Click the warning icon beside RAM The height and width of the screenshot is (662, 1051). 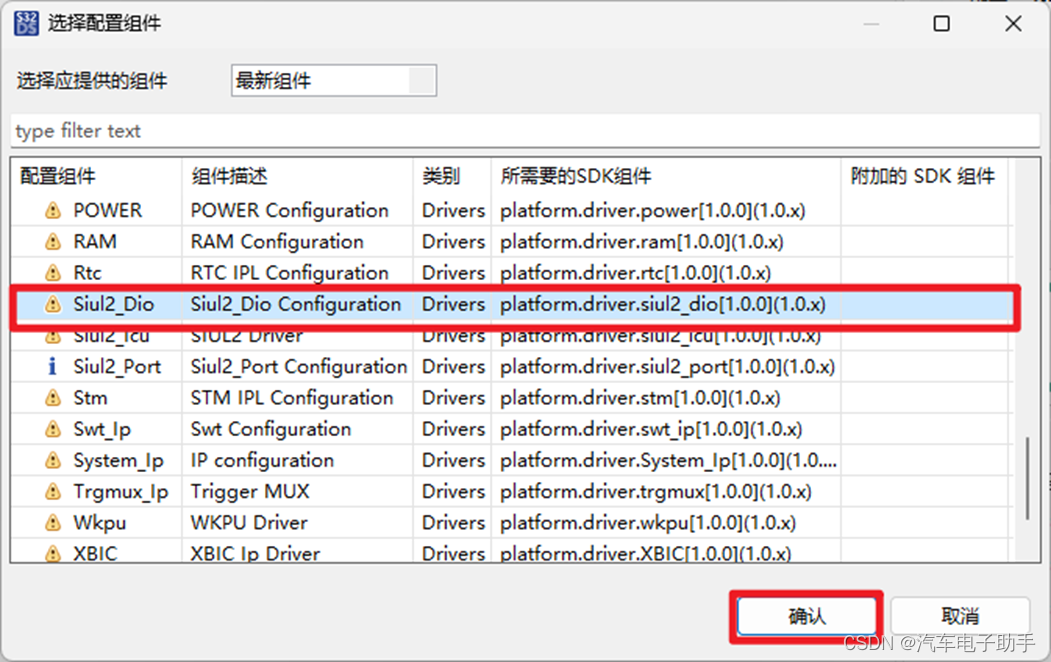click(53, 241)
